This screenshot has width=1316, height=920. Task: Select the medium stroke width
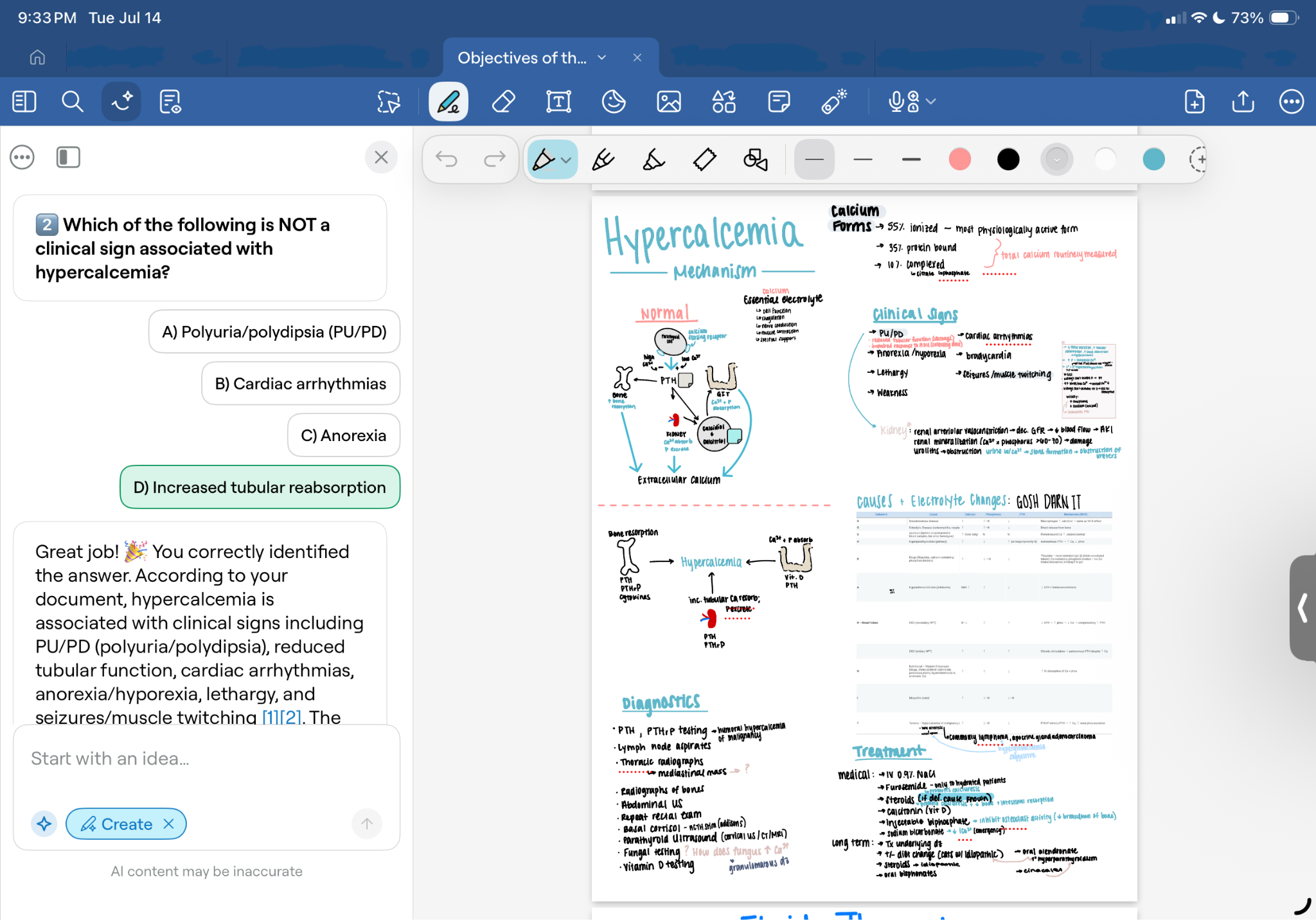point(863,159)
